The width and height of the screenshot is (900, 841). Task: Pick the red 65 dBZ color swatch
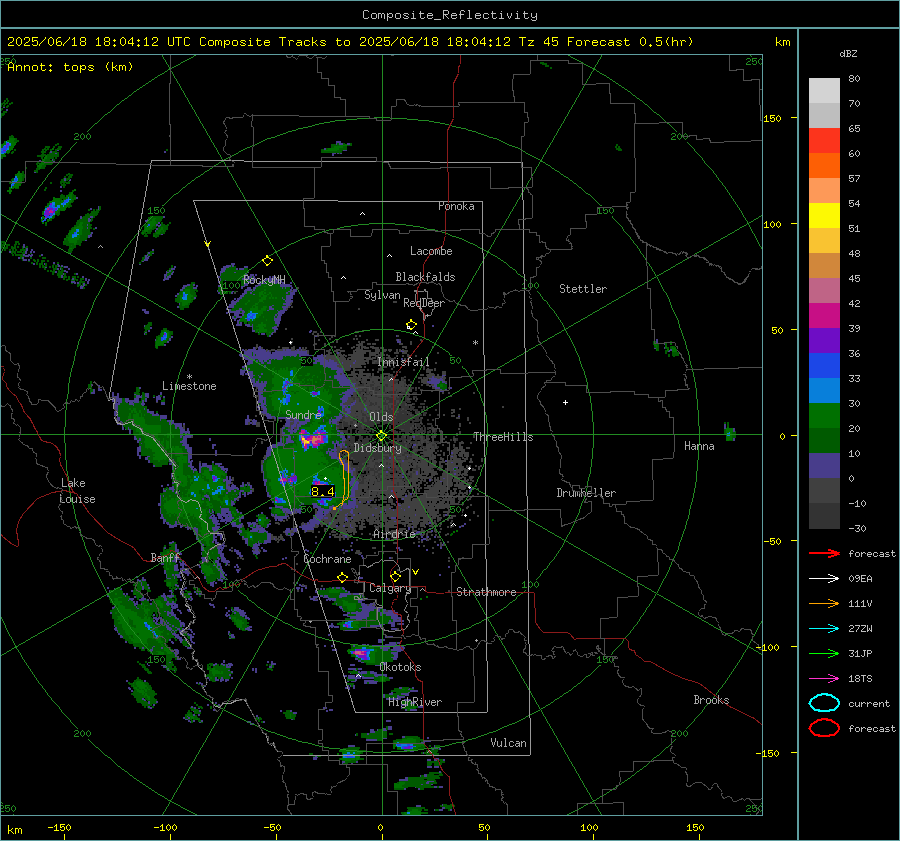click(x=824, y=141)
